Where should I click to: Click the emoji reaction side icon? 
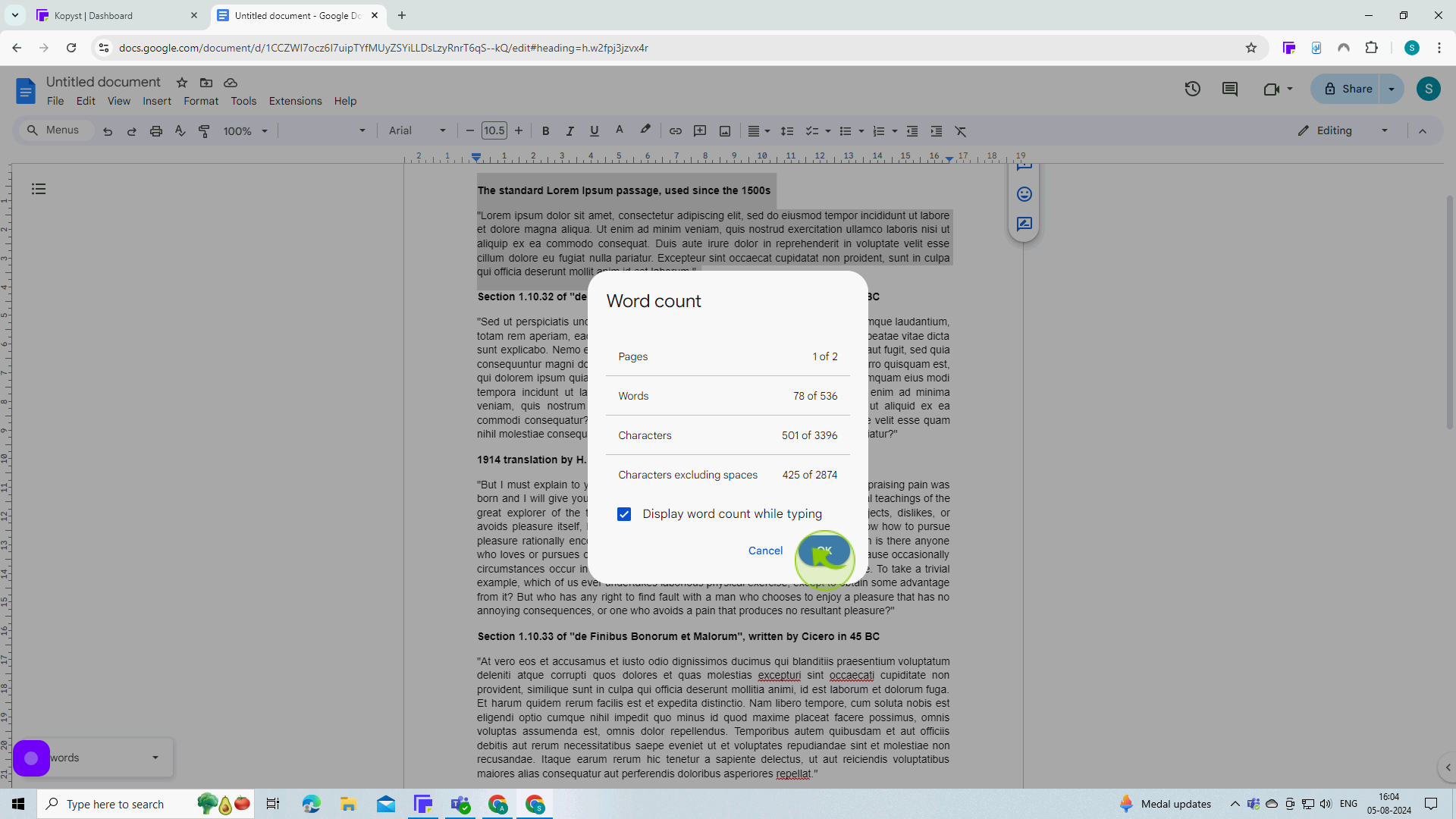(x=1025, y=194)
